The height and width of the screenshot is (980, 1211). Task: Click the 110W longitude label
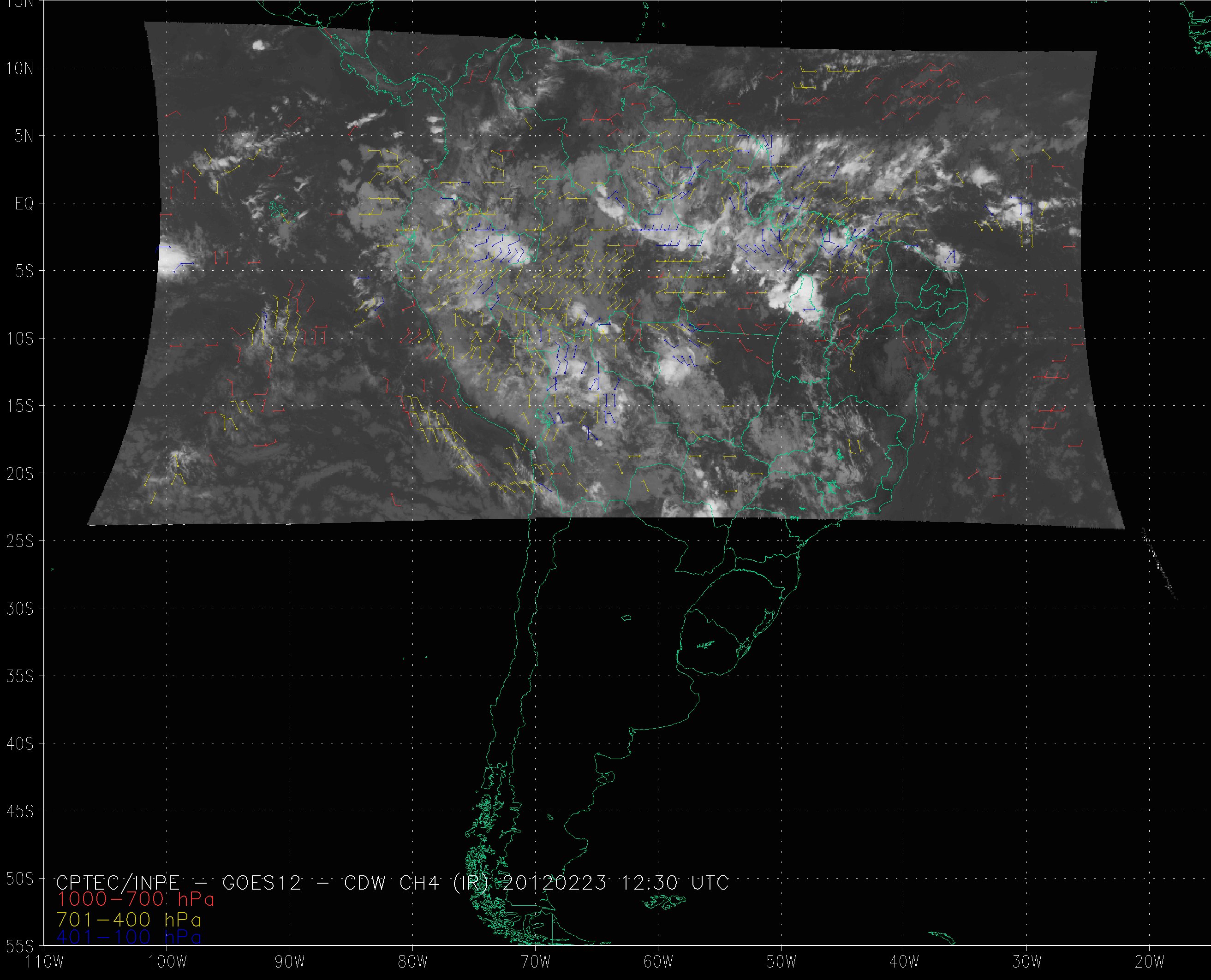(45, 962)
